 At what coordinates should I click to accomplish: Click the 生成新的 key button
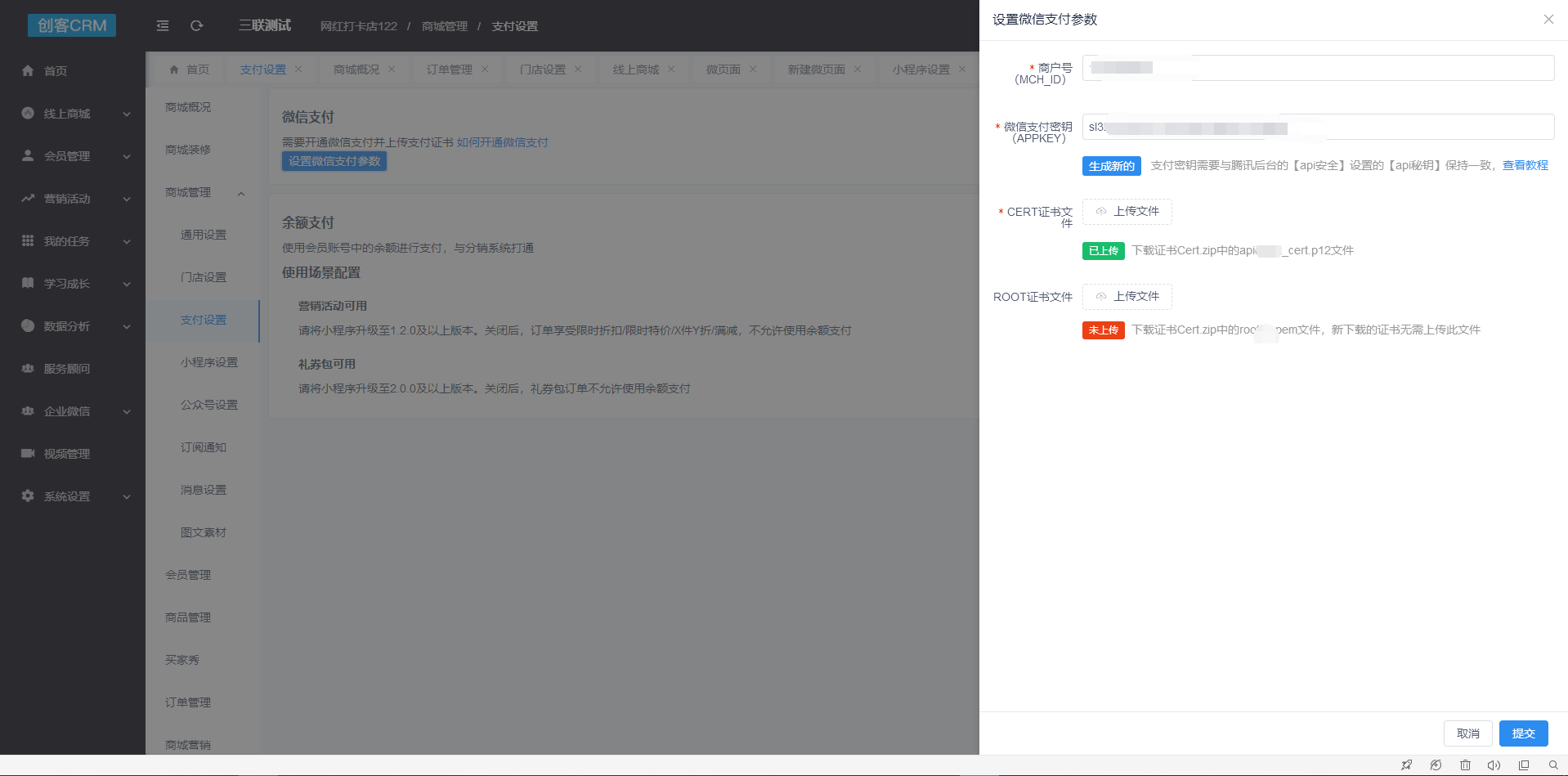point(1111,166)
